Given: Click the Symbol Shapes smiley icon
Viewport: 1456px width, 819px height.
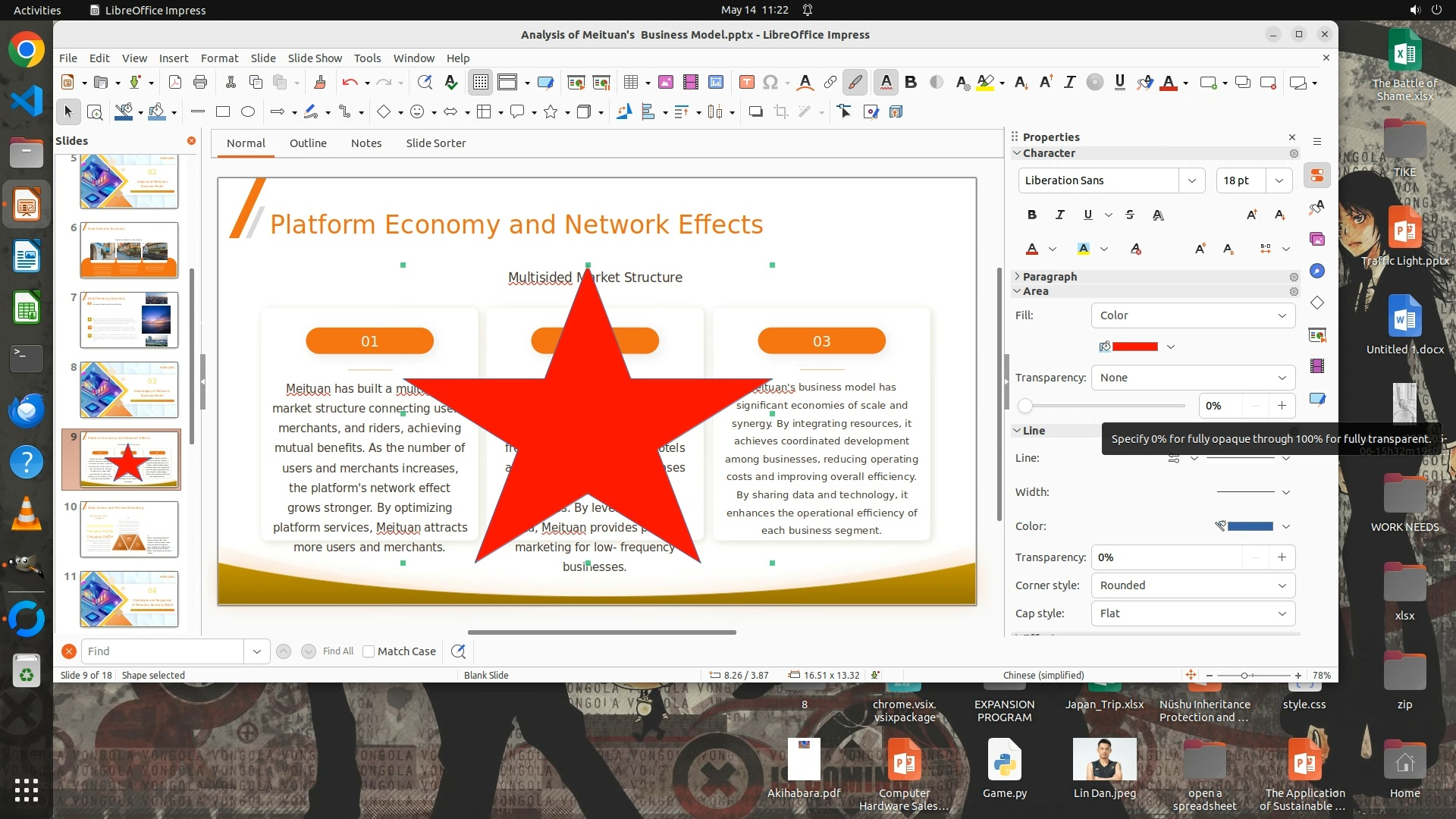Looking at the screenshot, I should click(417, 112).
